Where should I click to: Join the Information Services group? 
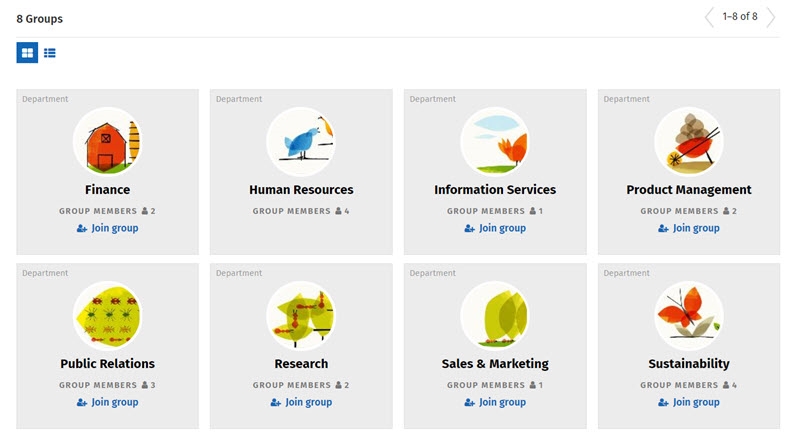495,228
